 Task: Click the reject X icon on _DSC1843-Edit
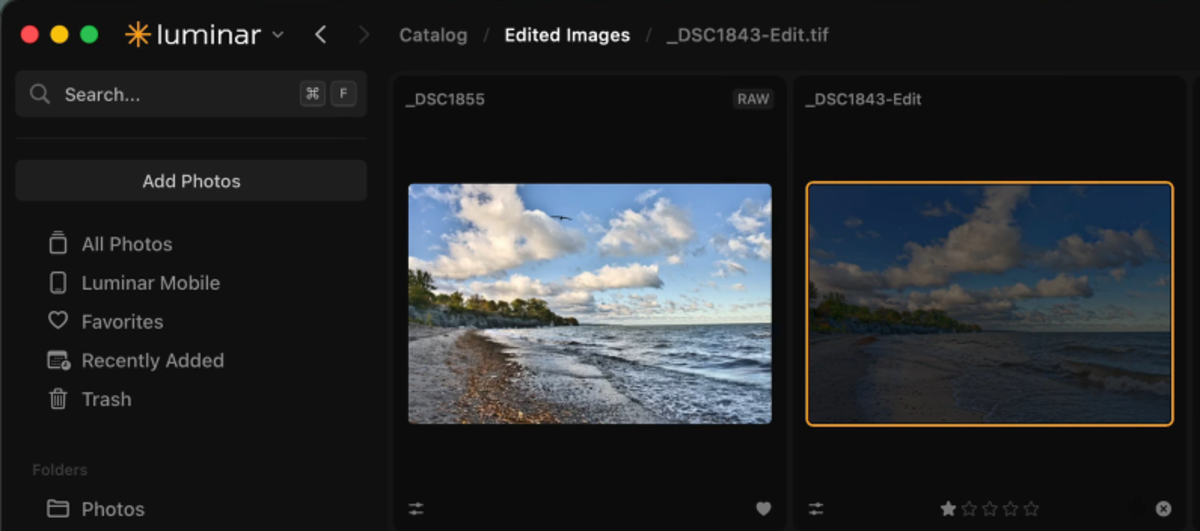1163,509
